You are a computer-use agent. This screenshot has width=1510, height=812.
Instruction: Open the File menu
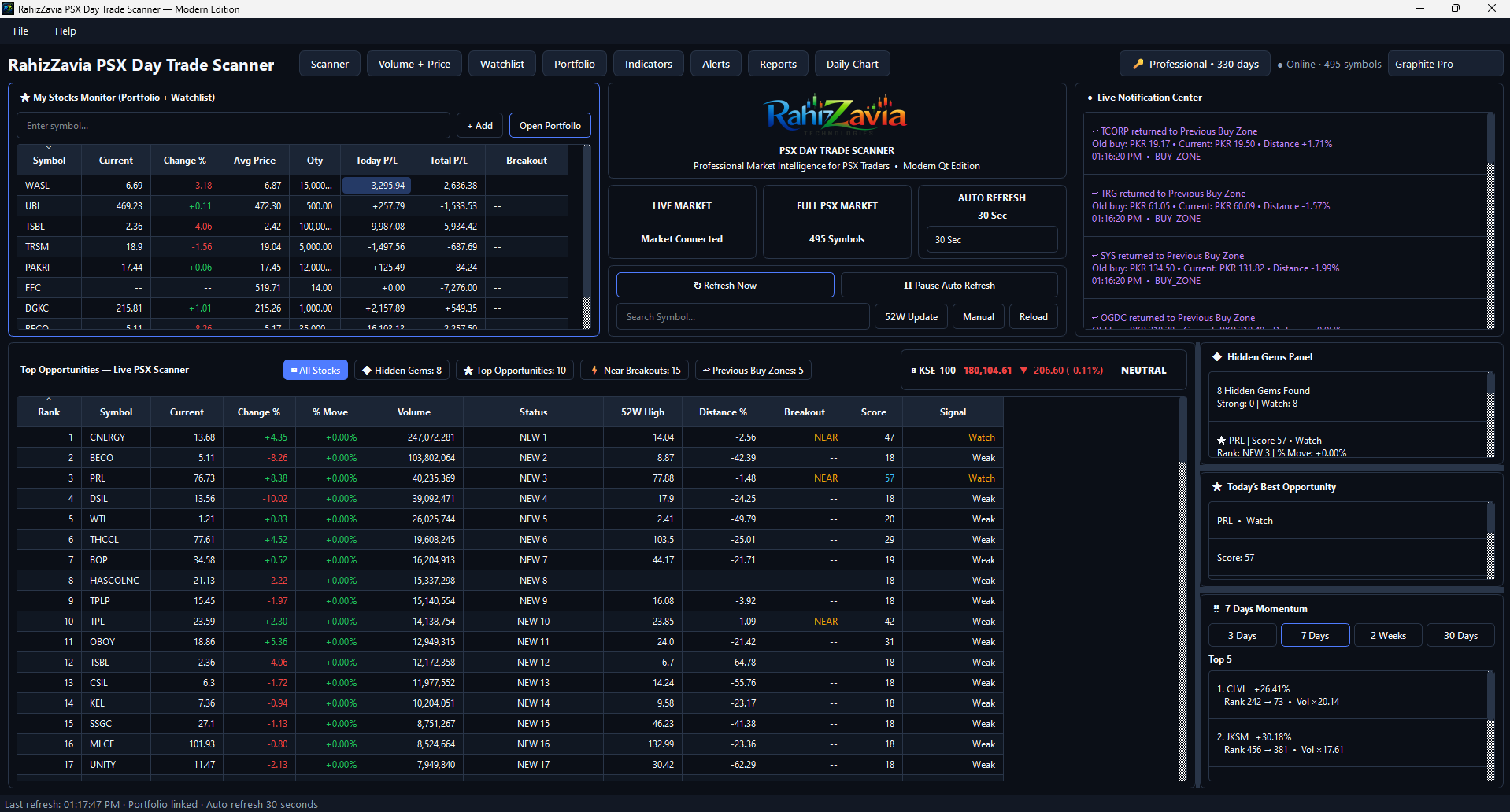click(21, 31)
